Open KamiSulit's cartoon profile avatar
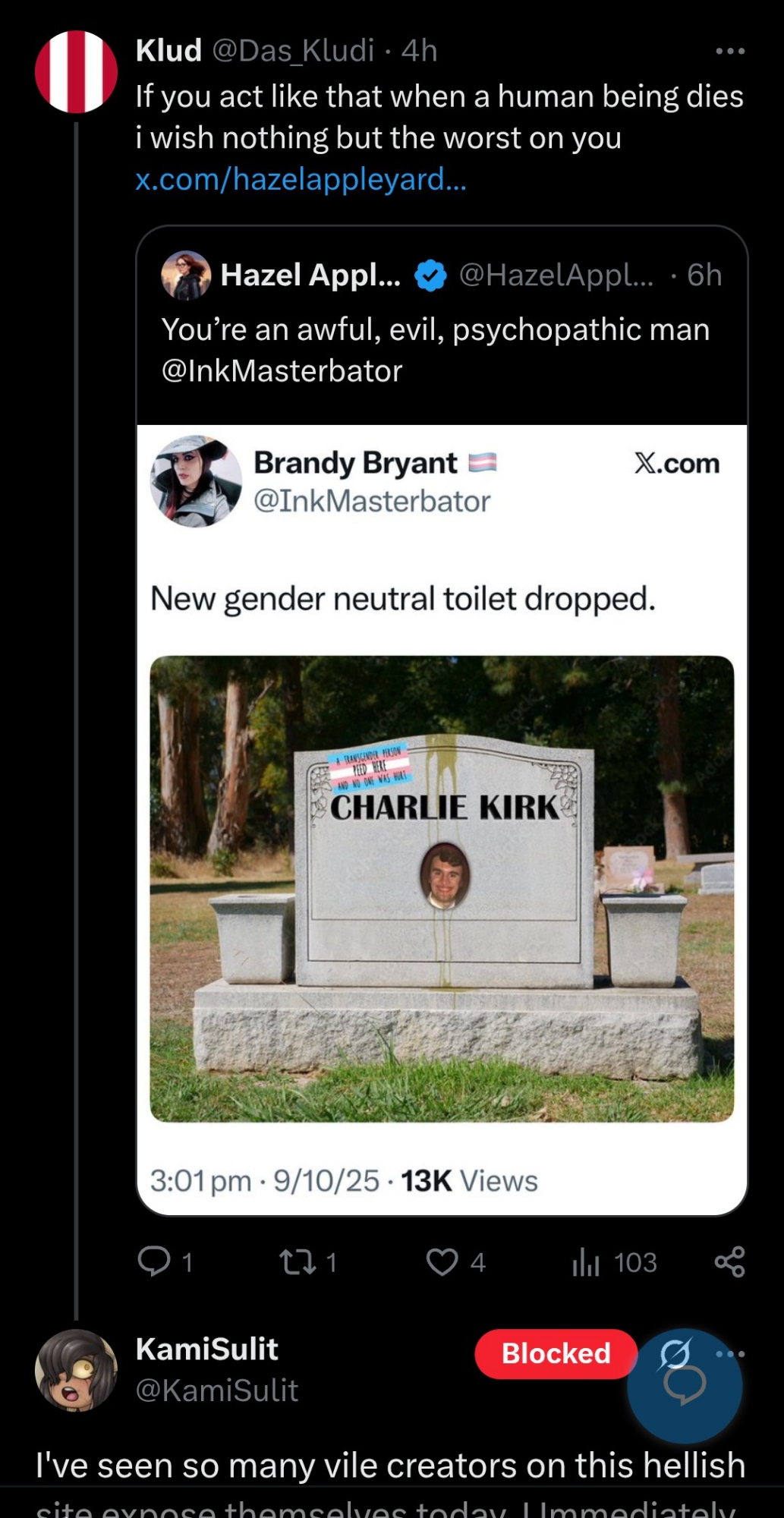 tap(76, 1371)
